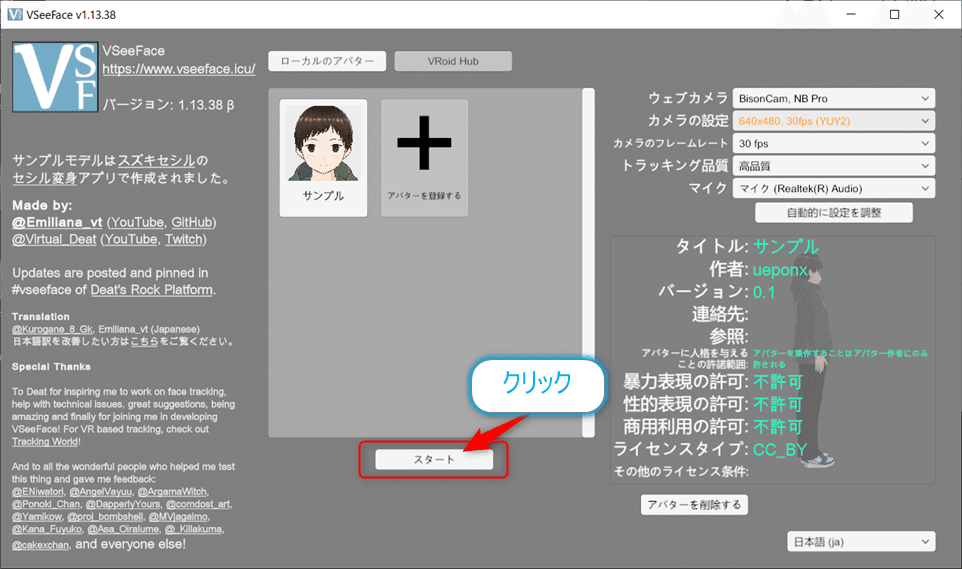Open the カメラの設定 dropdown 640x480
This screenshot has height=569, width=962.
coord(834,121)
